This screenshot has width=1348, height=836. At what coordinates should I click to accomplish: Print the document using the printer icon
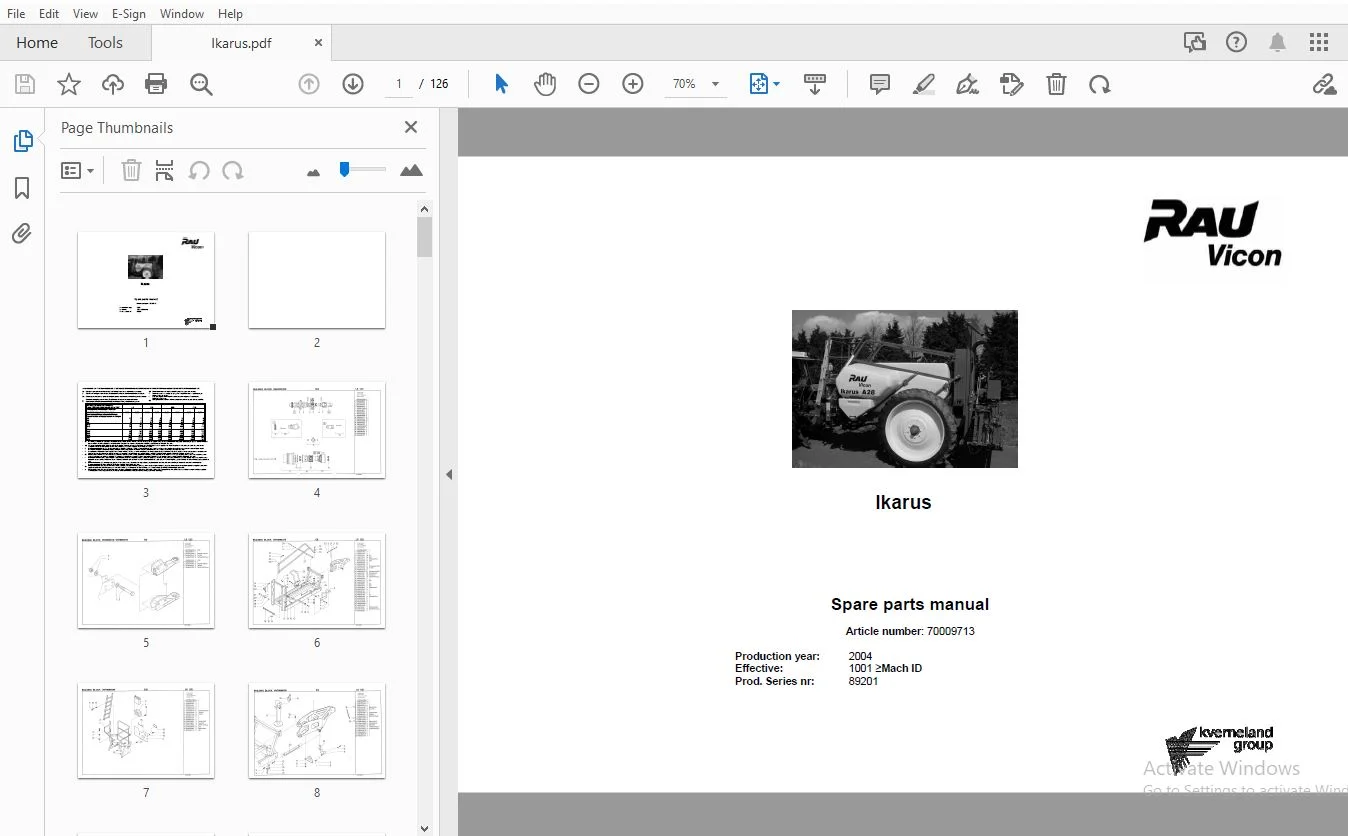[156, 84]
